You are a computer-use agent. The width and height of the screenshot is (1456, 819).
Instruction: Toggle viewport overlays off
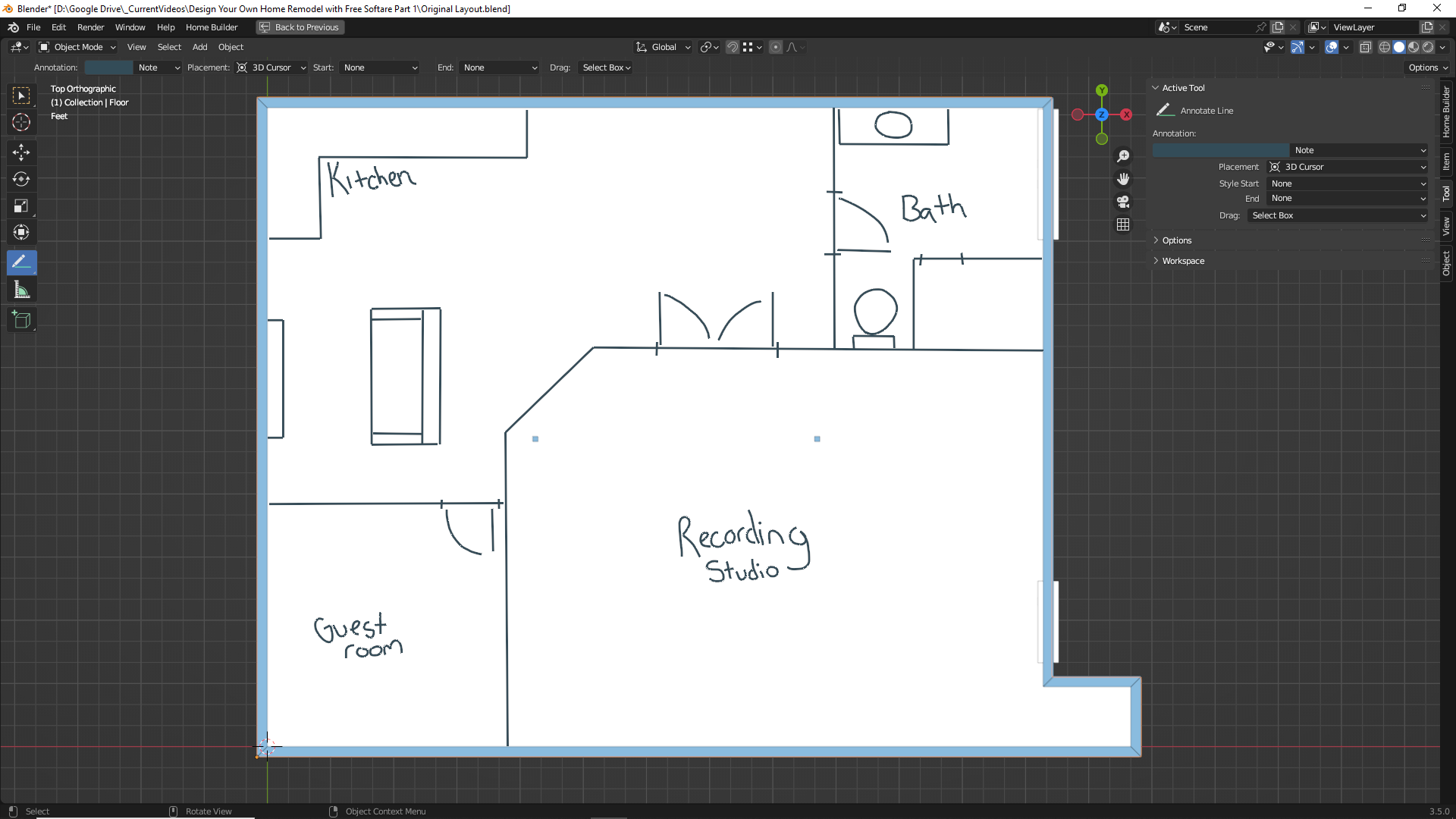pyautogui.click(x=1332, y=46)
